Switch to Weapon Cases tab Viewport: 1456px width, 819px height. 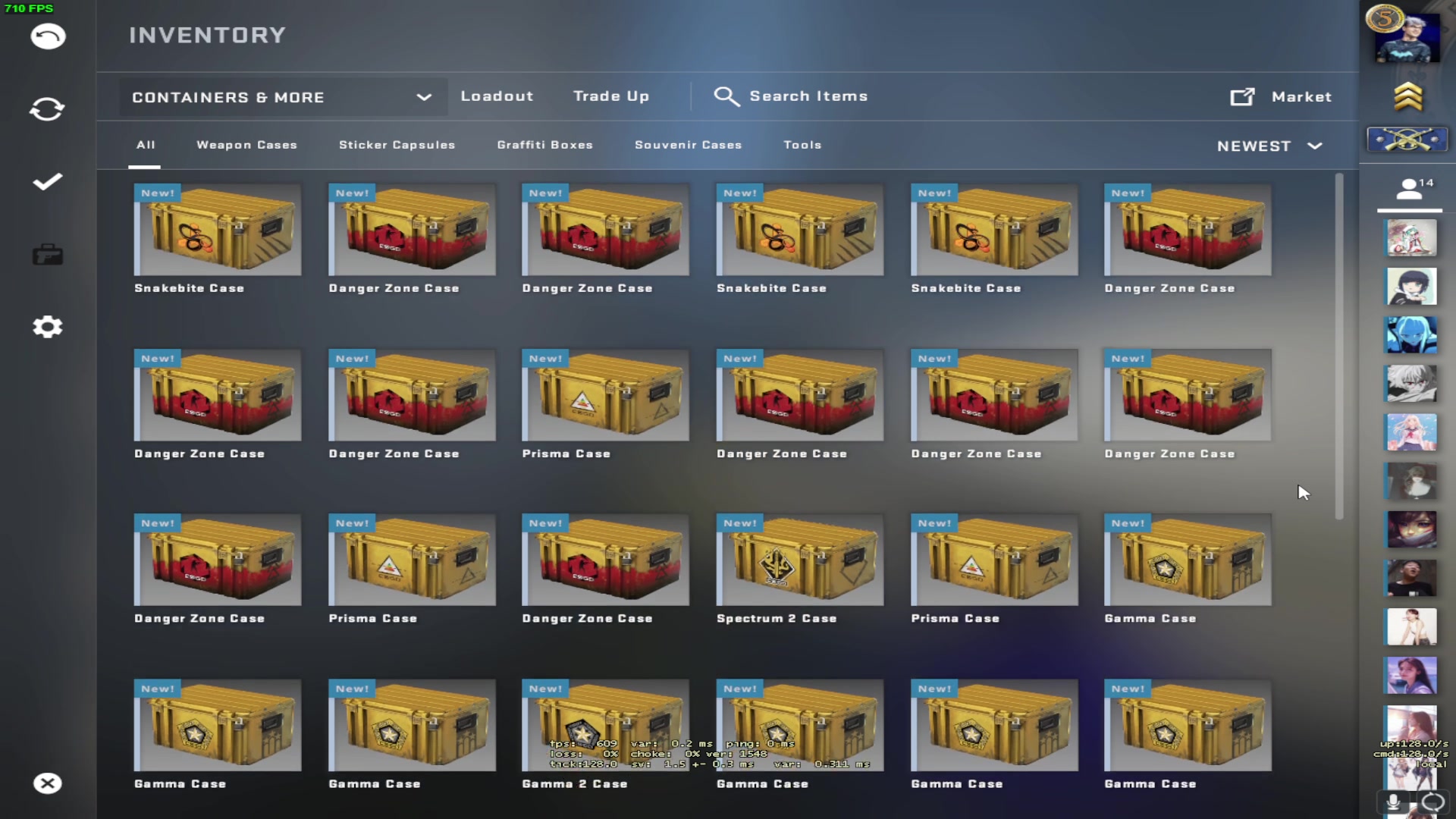click(246, 145)
